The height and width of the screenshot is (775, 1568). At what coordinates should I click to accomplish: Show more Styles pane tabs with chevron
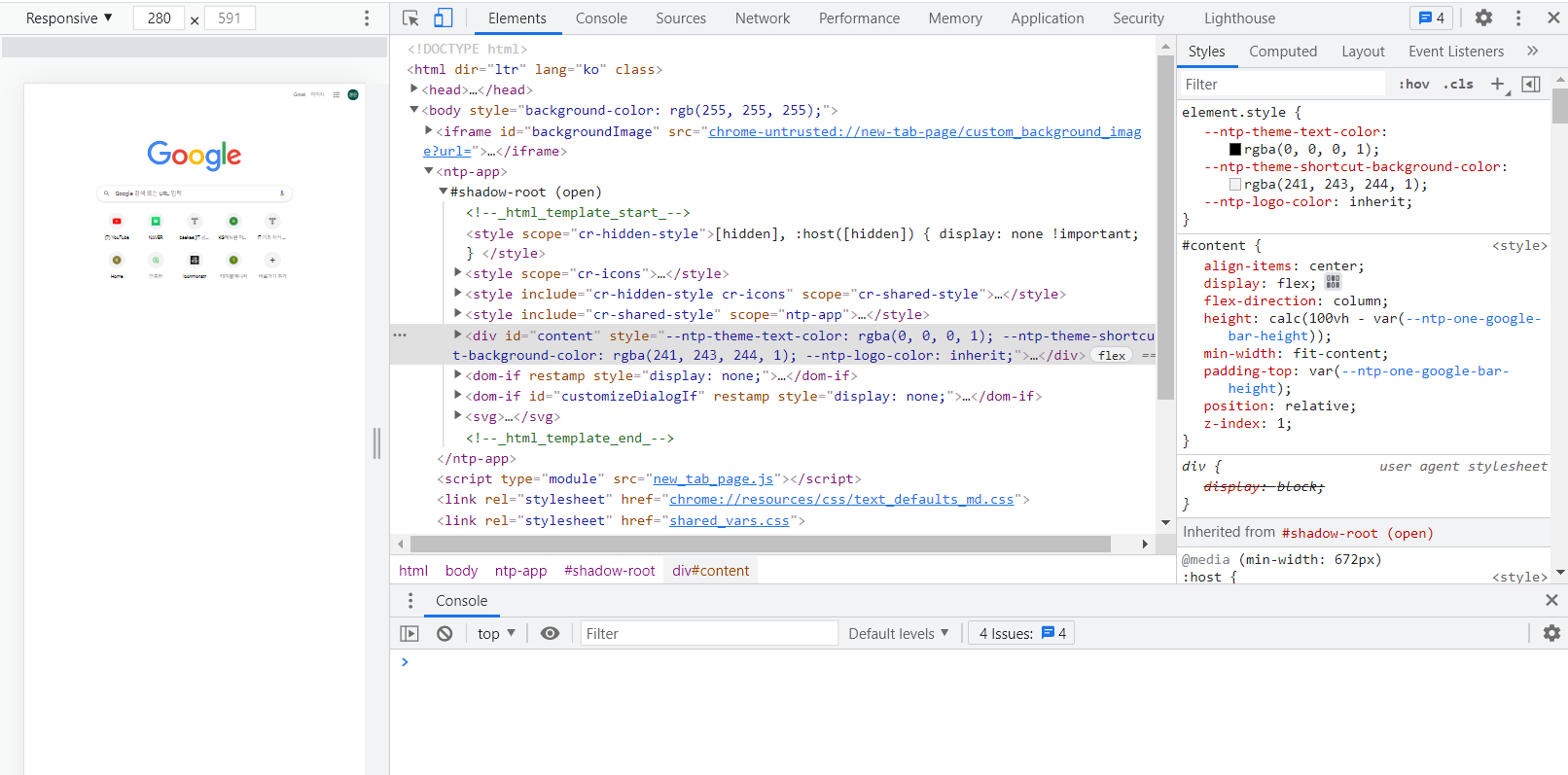[x=1533, y=51]
